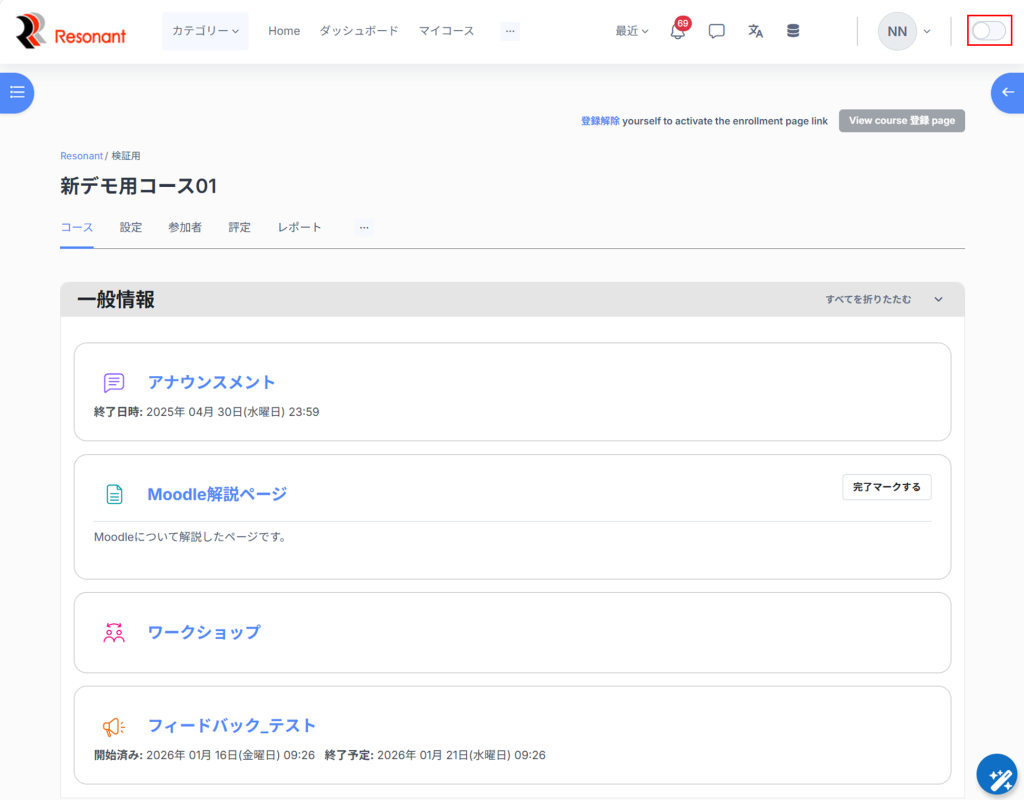Screen dimensions: 1024x800
Task: Expand the カテゴリー dropdown menu
Action: coord(205,31)
